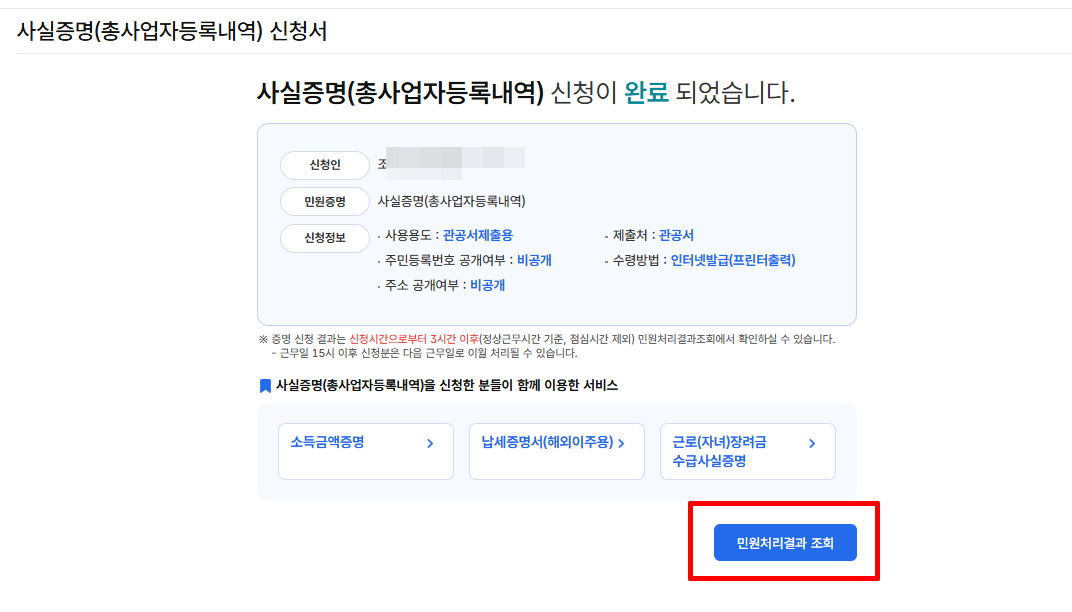This screenshot has width=1072, height=612.
Task: Open the 소득금액증명 service link
Action: (327, 442)
